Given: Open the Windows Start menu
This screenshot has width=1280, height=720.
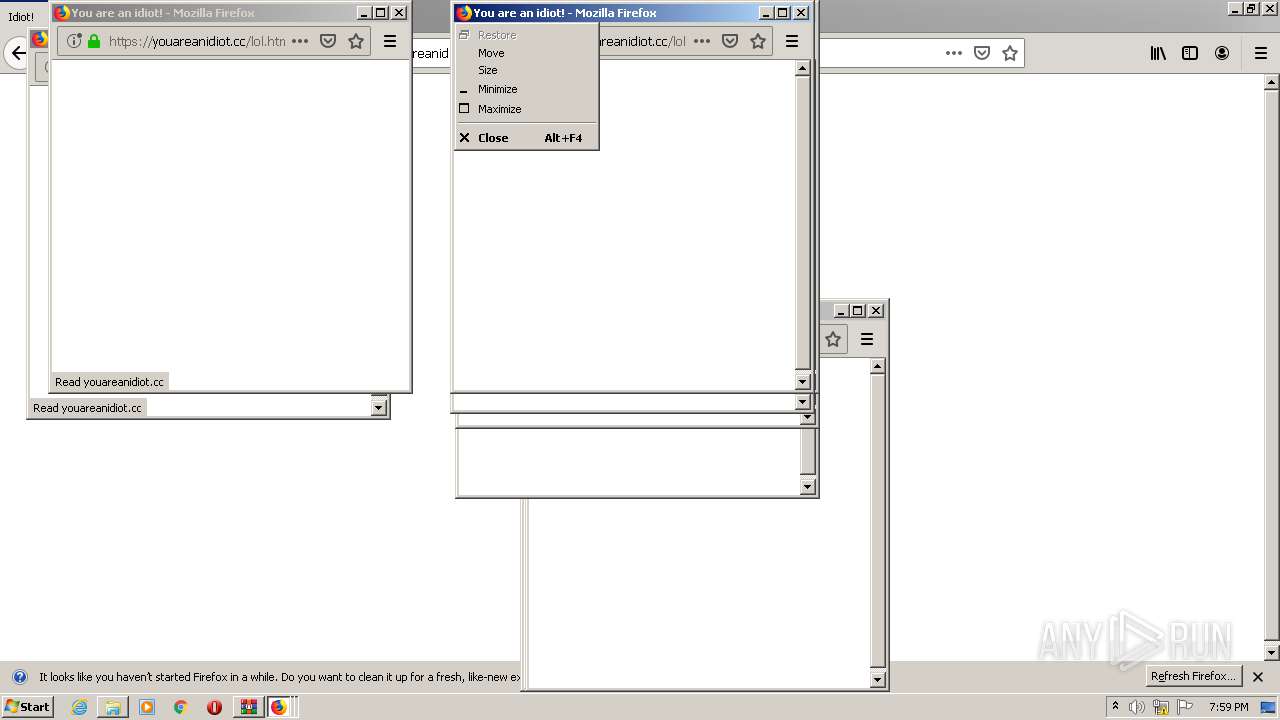Looking at the screenshot, I should 27,707.
